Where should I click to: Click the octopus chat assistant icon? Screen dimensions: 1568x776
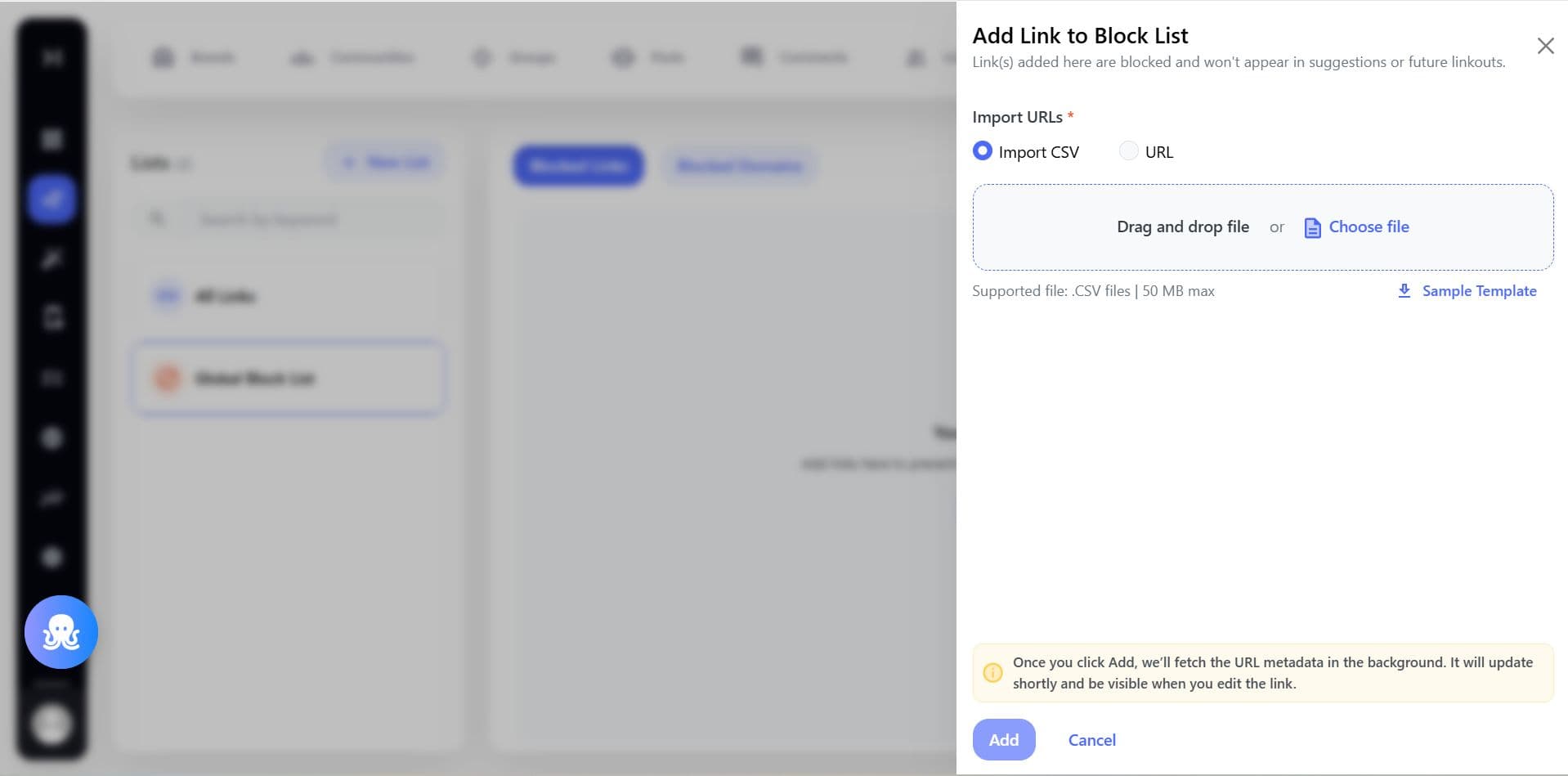coord(61,632)
